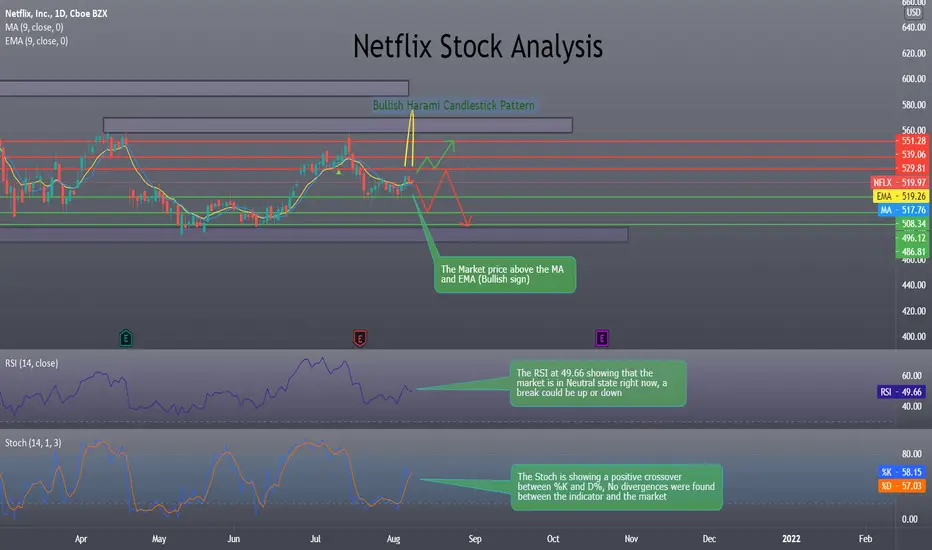Click the 529.81 red price label
The width and height of the screenshot is (932, 550).
912,168
